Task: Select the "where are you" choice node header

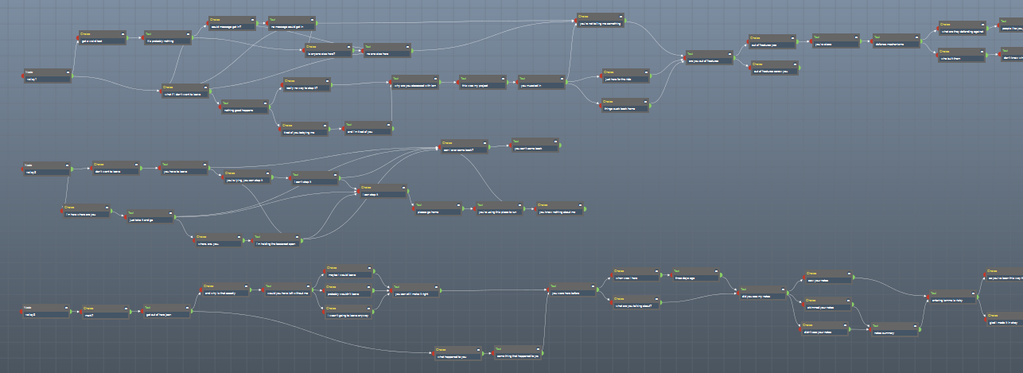Action: coord(219,235)
